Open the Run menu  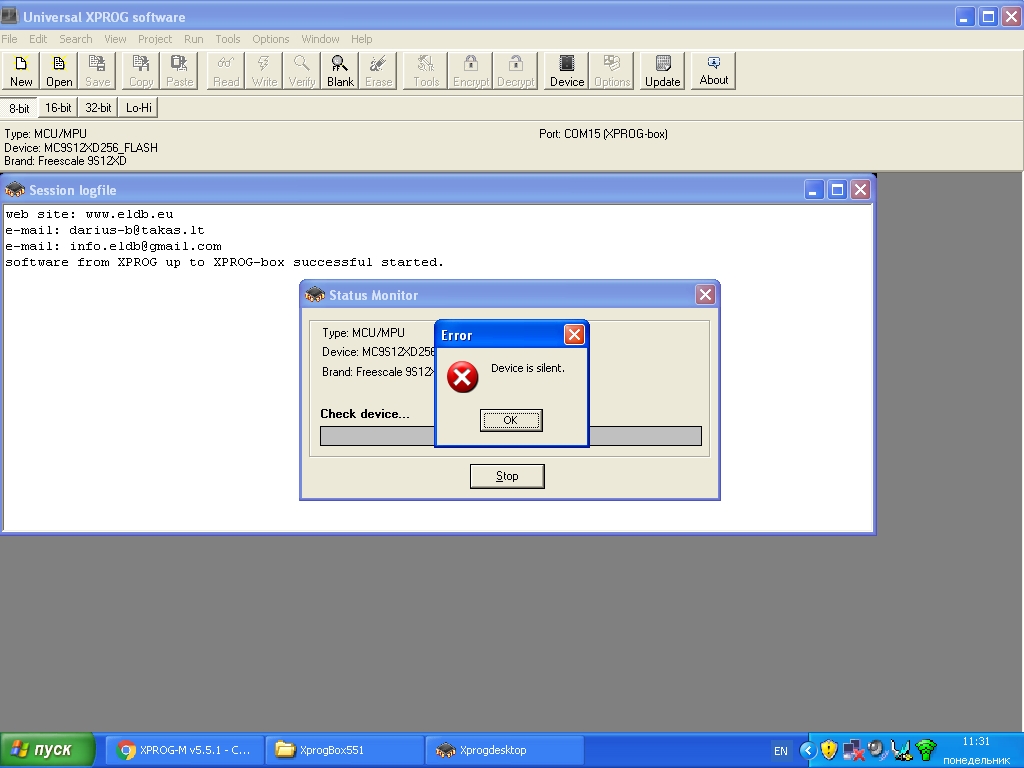[193, 39]
